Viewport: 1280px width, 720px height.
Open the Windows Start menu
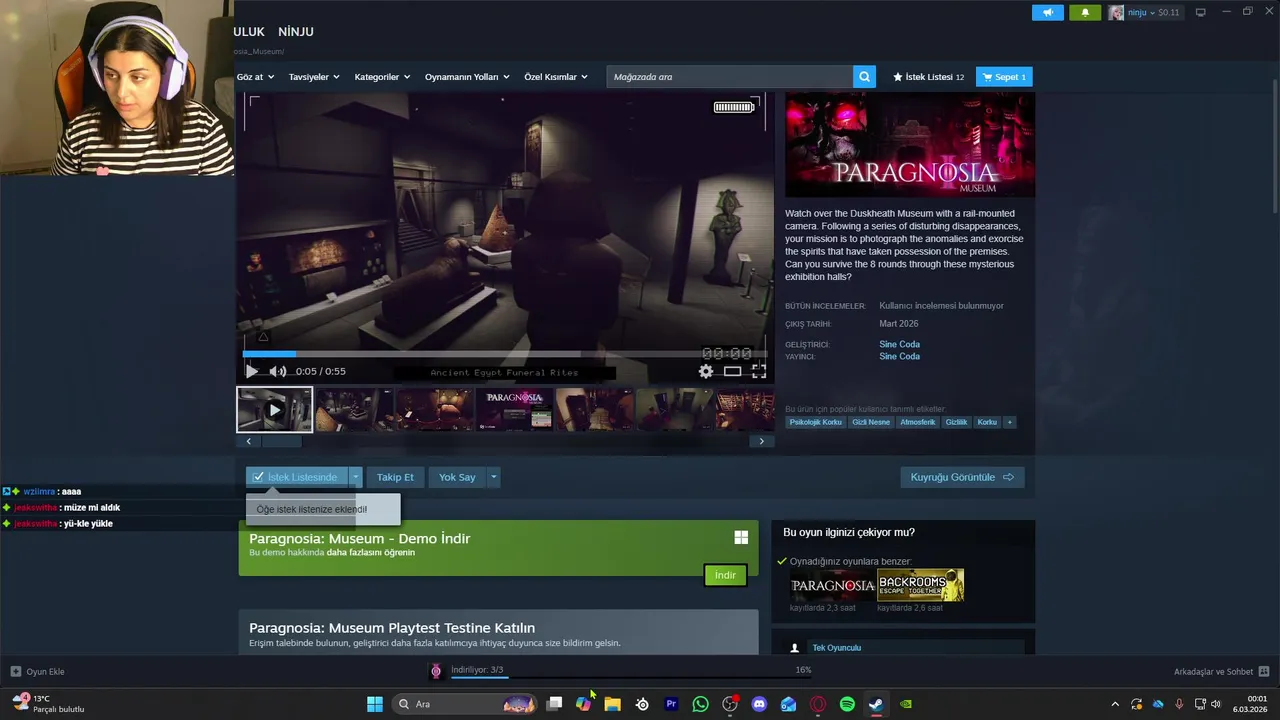pos(375,704)
